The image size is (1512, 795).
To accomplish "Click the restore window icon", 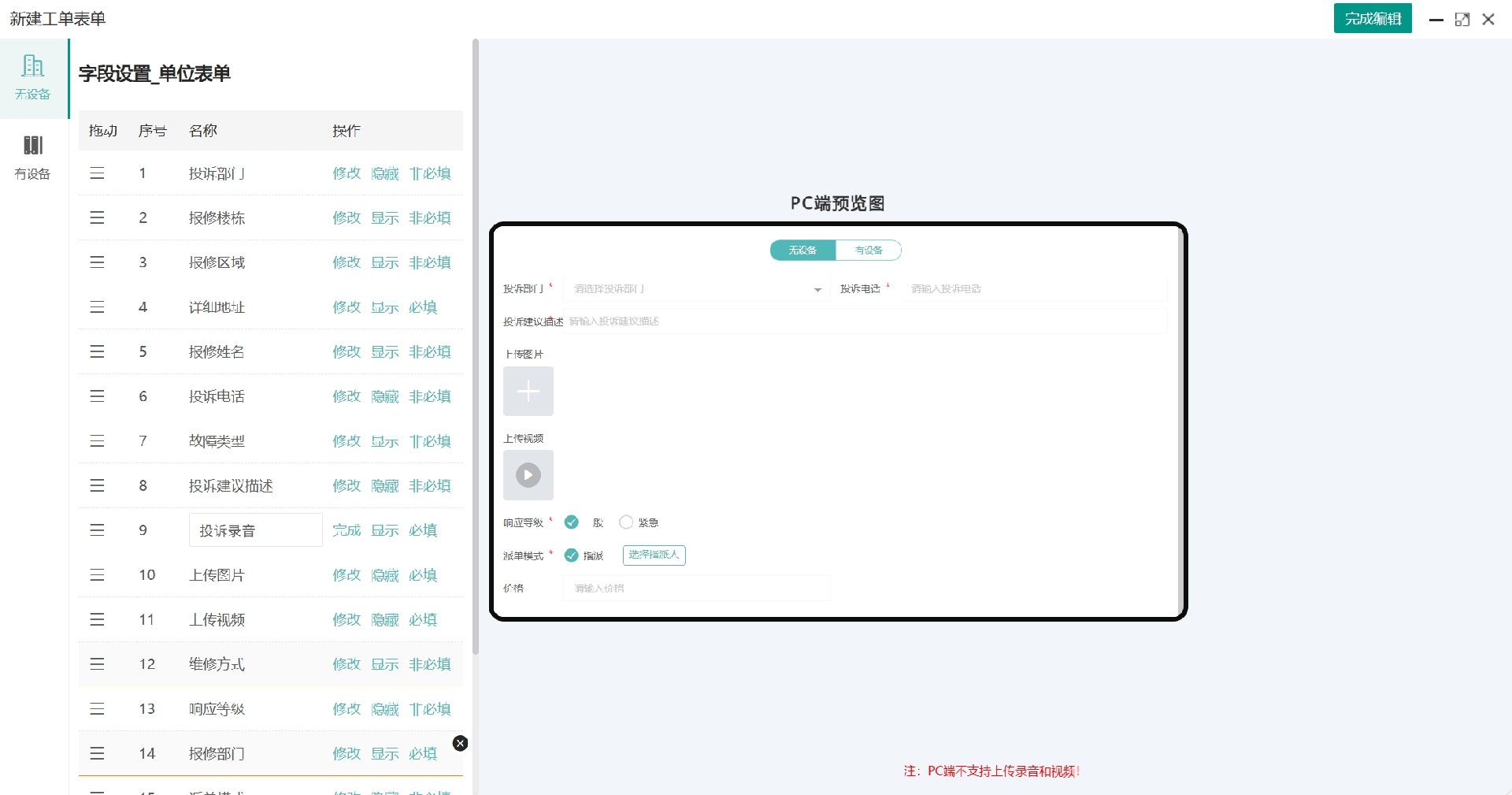I will point(1463,19).
